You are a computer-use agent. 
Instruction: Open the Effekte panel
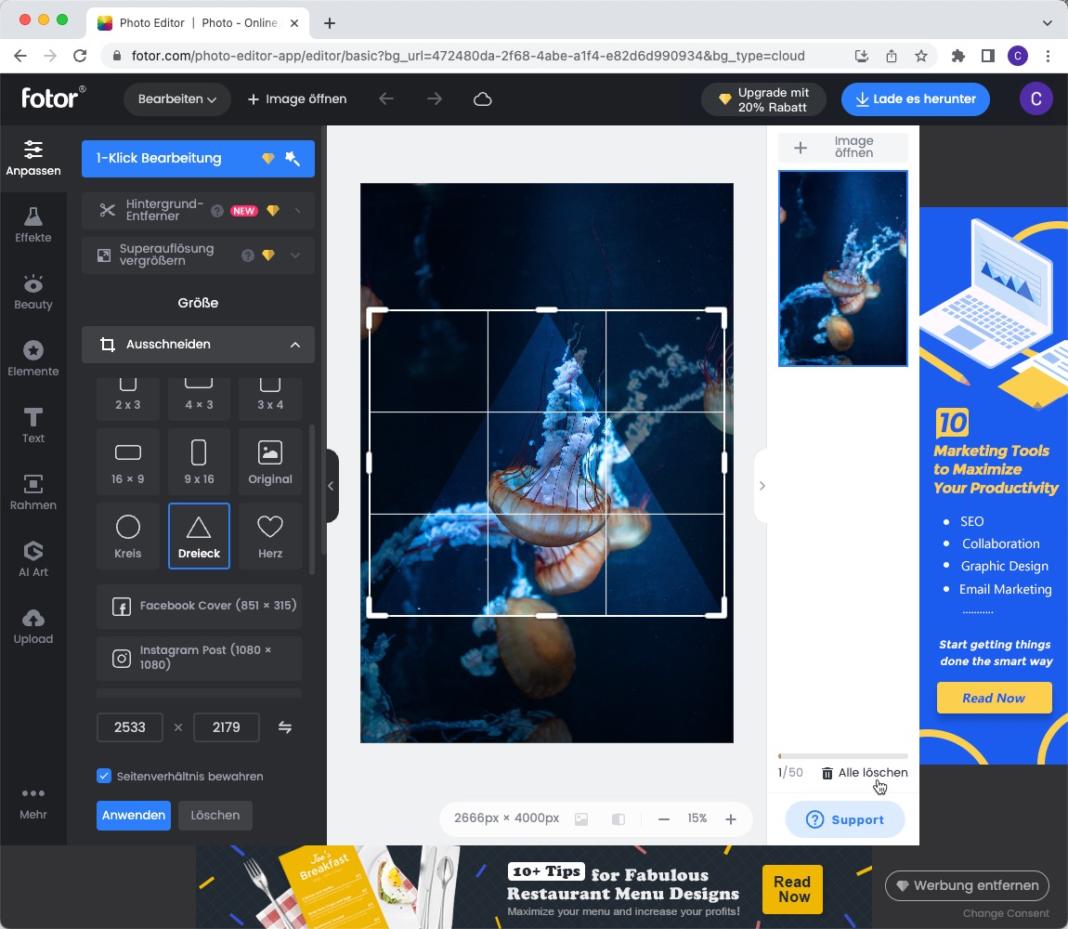[x=33, y=225]
